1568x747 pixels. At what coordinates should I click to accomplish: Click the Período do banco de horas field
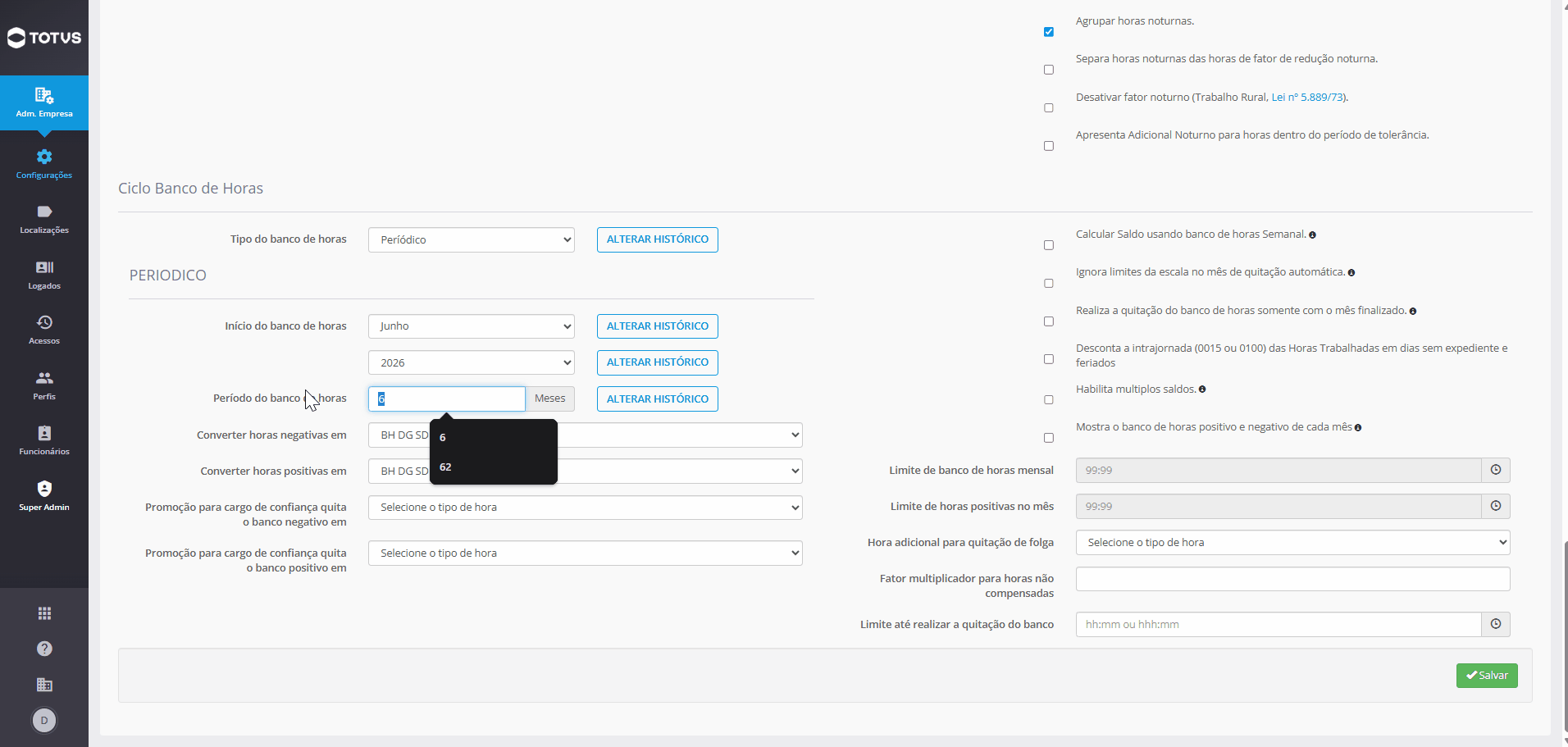(x=447, y=399)
